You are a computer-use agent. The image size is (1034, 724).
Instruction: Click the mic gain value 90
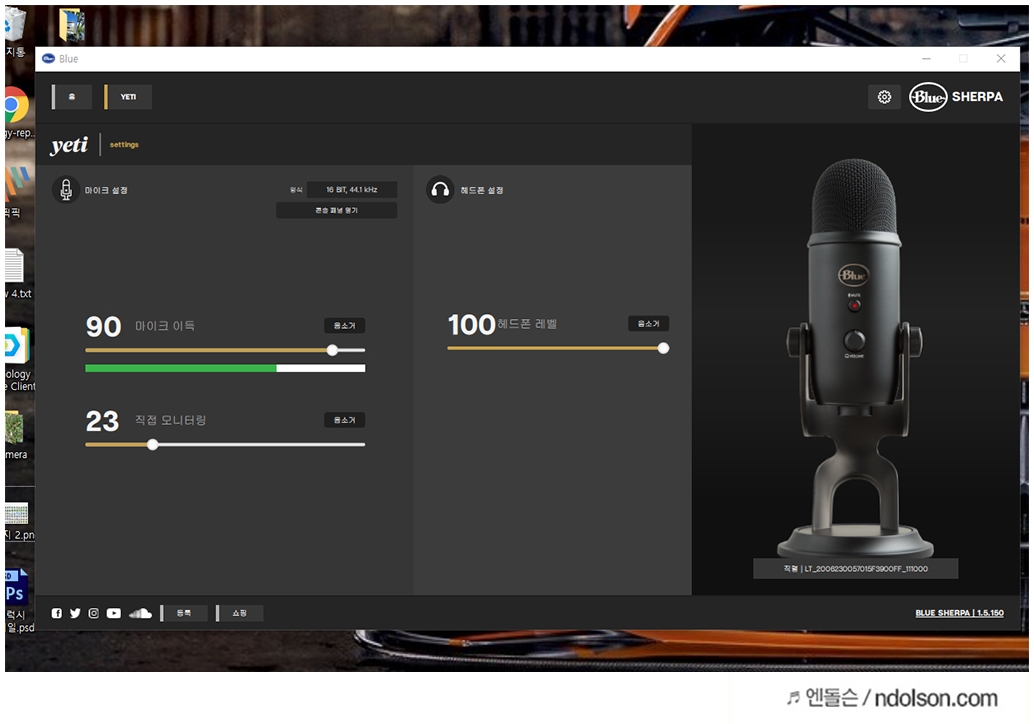(104, 326)
